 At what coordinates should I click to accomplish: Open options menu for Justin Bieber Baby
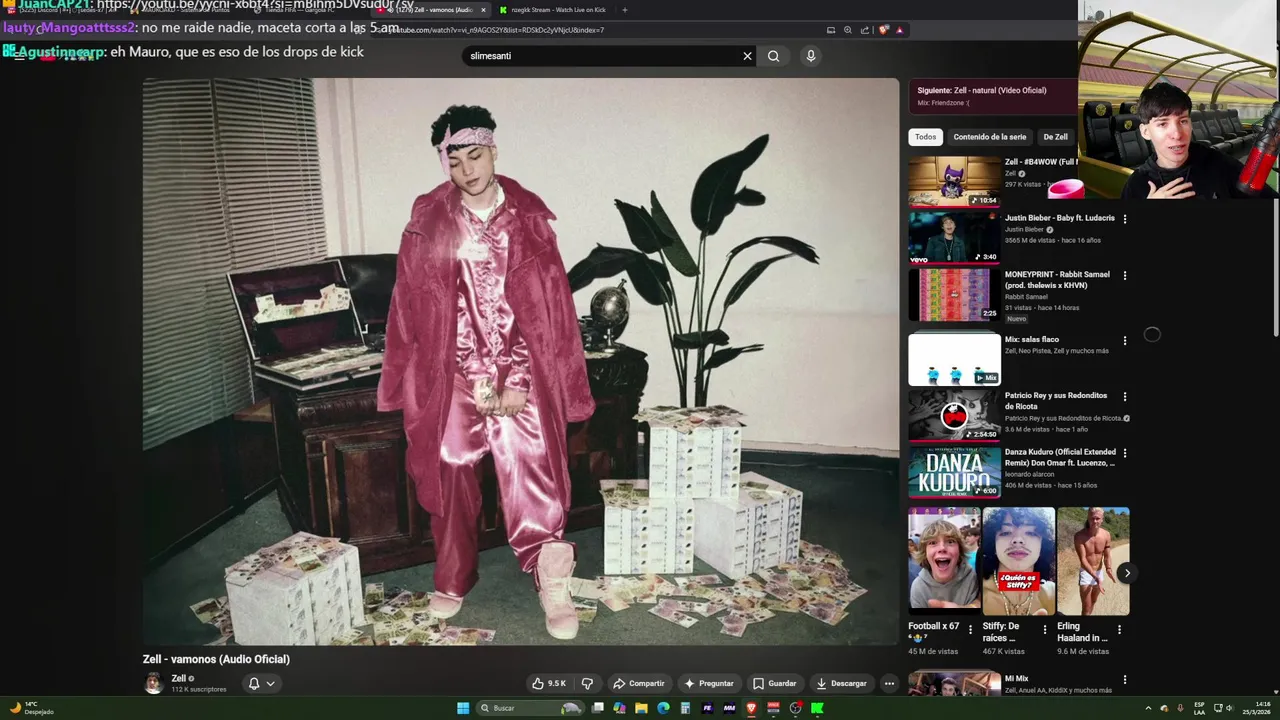pyautogui.click(x=1125, y=219)
